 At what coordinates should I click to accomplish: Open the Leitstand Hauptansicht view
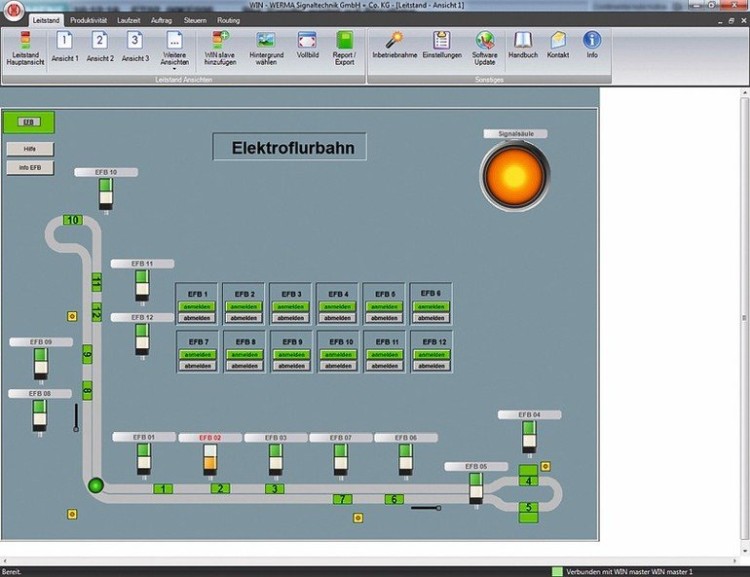[x=25, y=47]
